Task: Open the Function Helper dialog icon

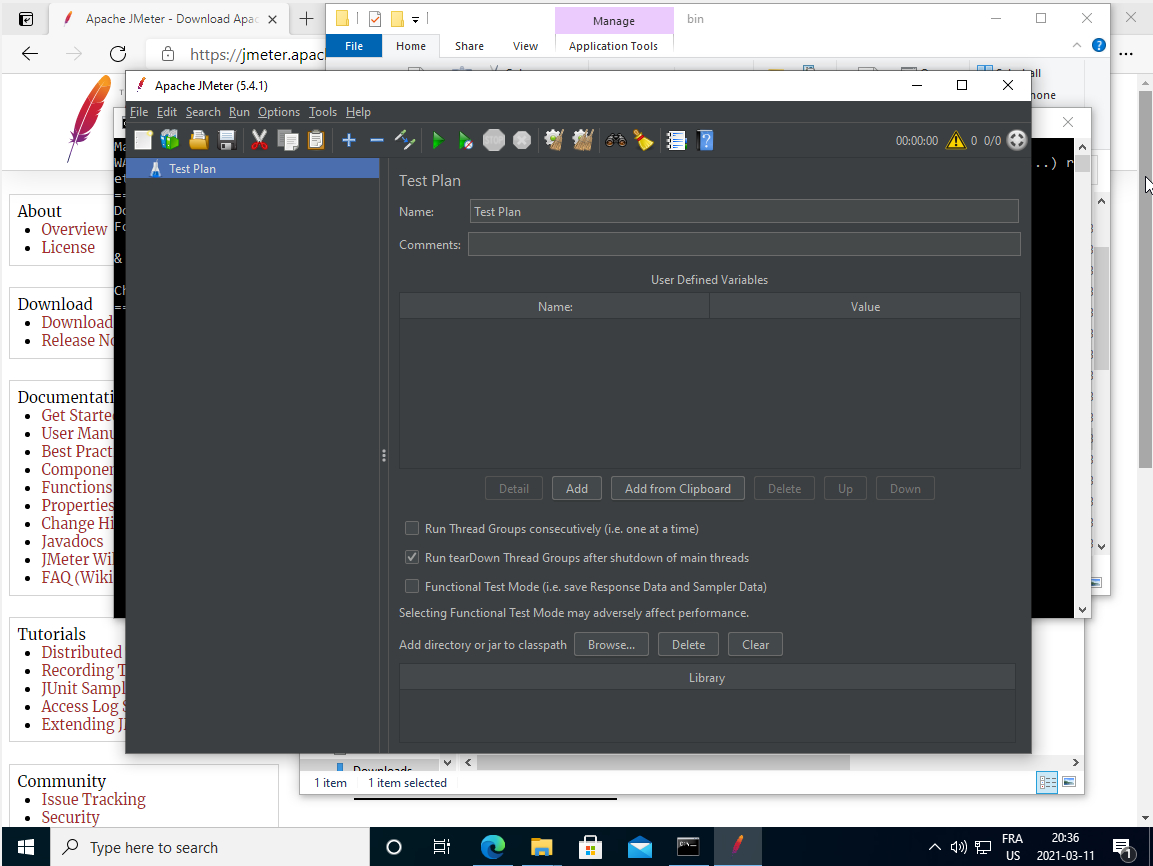Action: (676, 140)
